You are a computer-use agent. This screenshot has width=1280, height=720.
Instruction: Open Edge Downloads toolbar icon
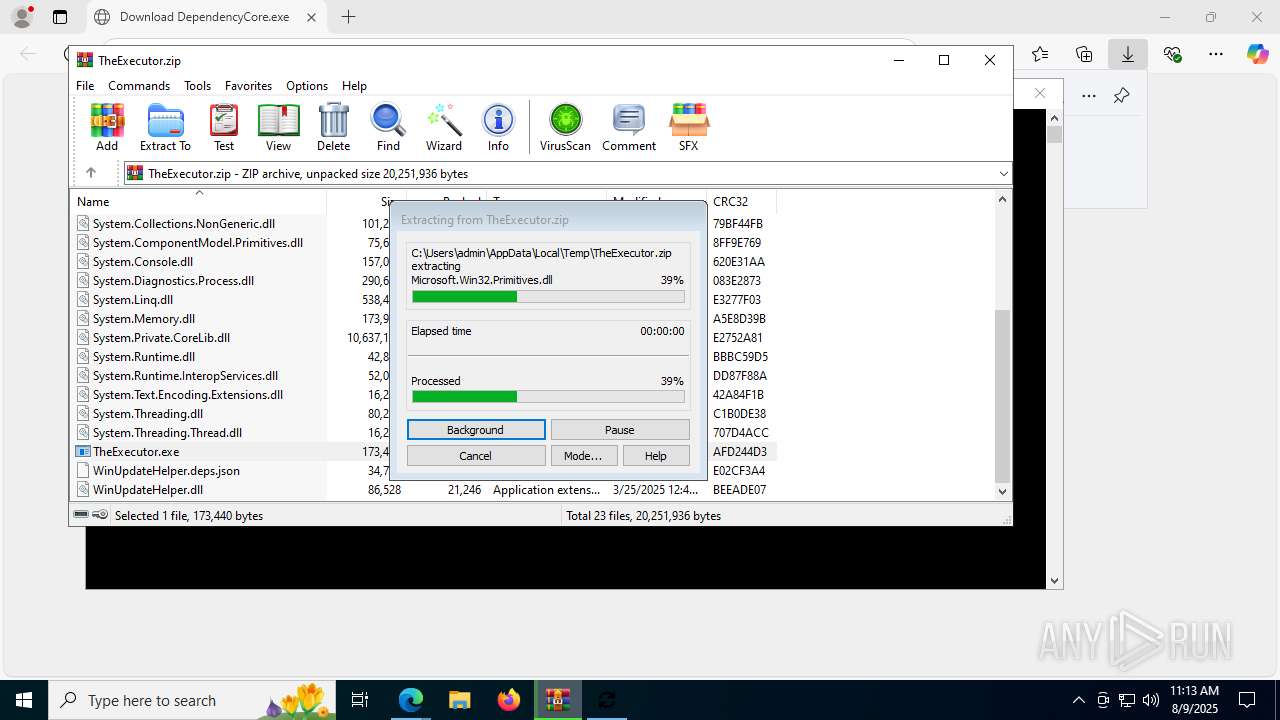pos(1128,54)
